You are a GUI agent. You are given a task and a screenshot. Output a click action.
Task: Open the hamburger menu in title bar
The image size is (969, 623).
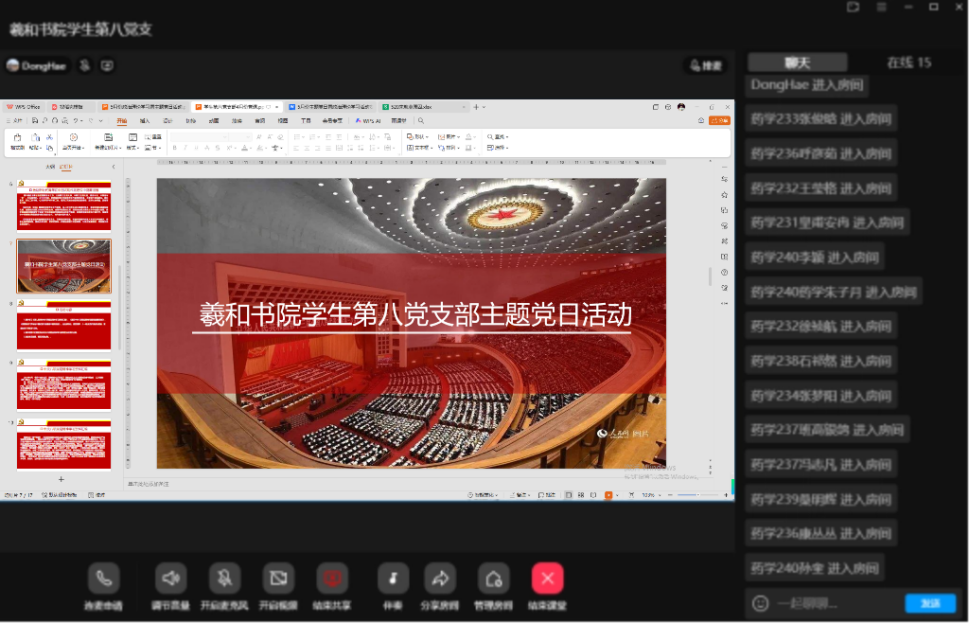[881, 7]
